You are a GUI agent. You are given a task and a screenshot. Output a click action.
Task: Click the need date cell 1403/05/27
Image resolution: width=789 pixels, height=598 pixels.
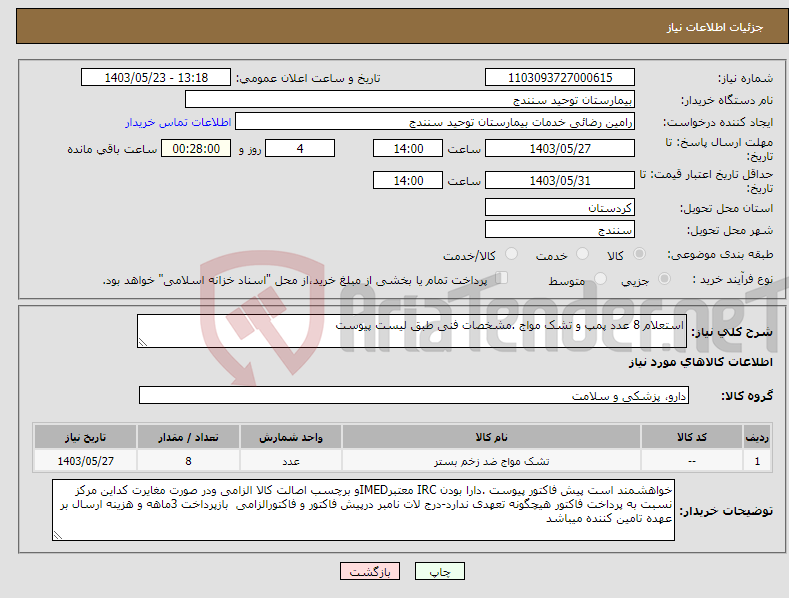[x=86, y=461]
